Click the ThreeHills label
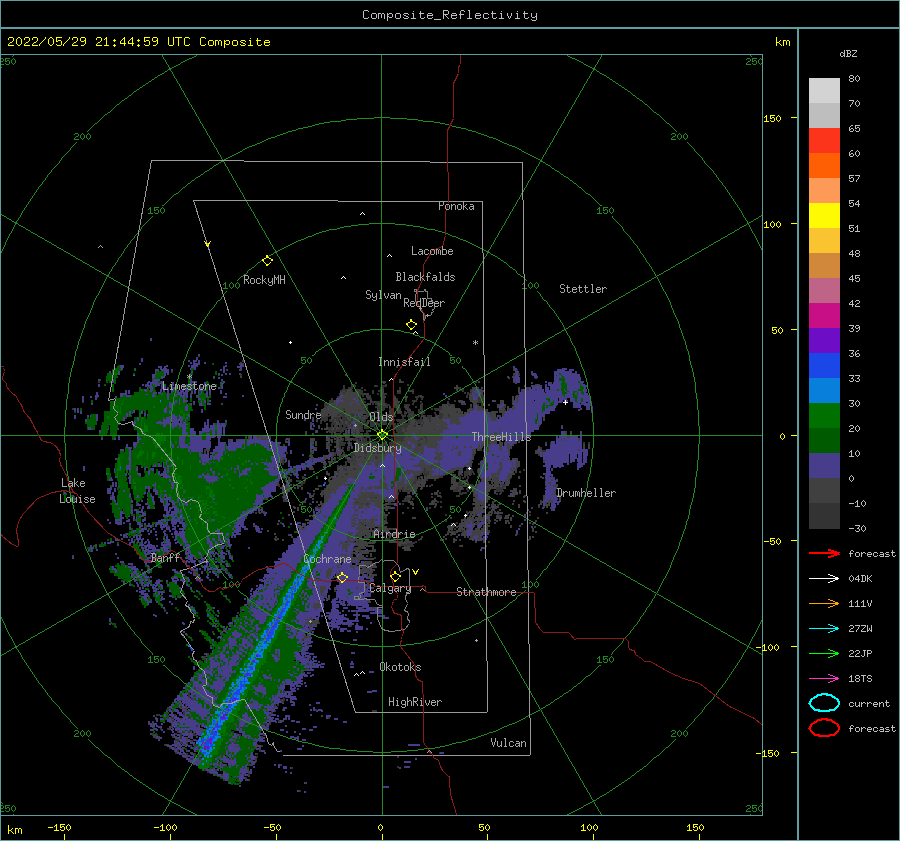This screenshot has width=900, height=841. (501, 437)
